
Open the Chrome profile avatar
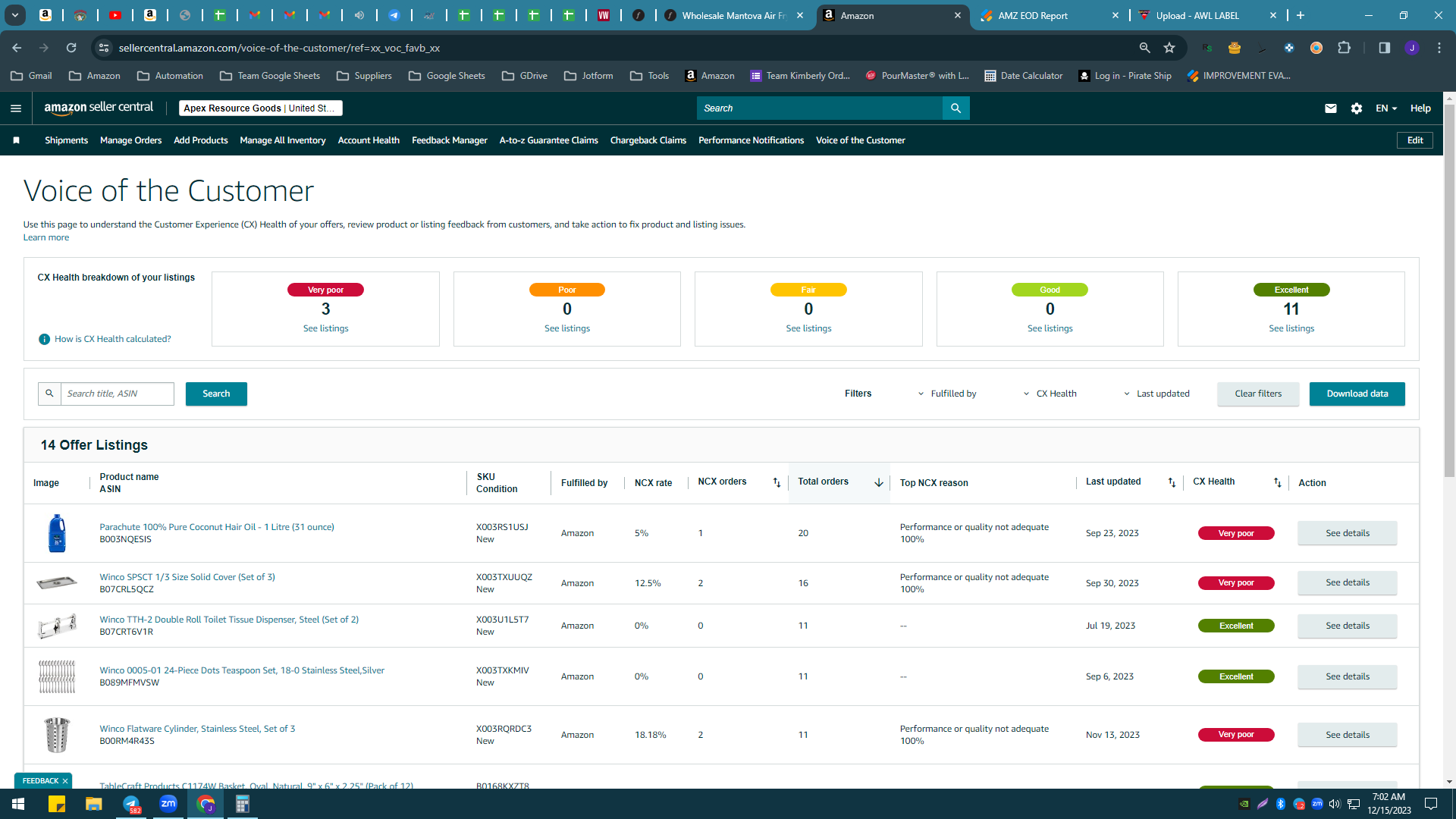[x=1411, y=48]
